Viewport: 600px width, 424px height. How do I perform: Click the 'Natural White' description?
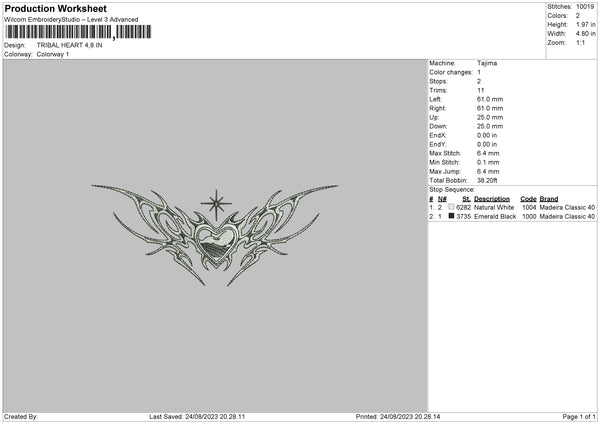point(494,207)
